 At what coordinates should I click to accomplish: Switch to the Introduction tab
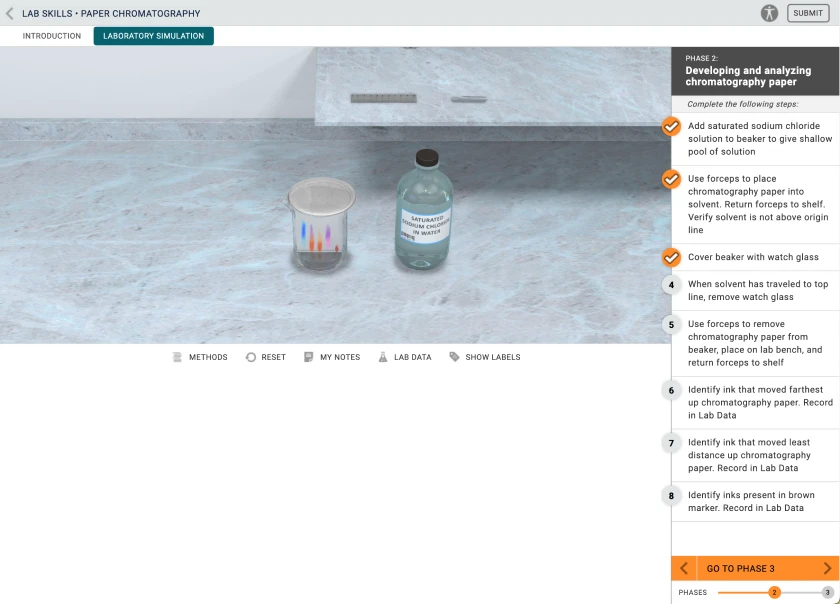[52, 36]
